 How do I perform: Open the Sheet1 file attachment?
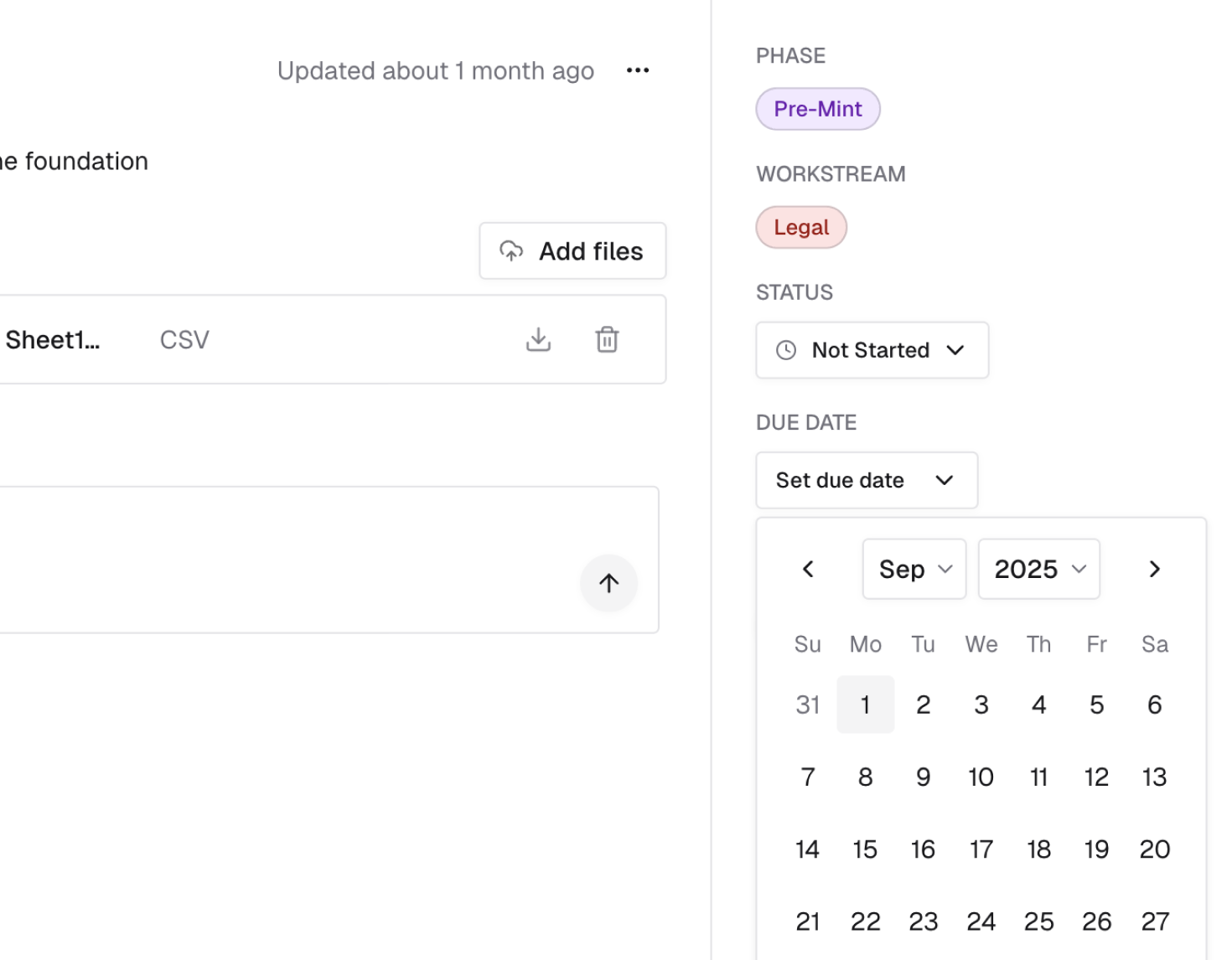click(x=52, y=339)
